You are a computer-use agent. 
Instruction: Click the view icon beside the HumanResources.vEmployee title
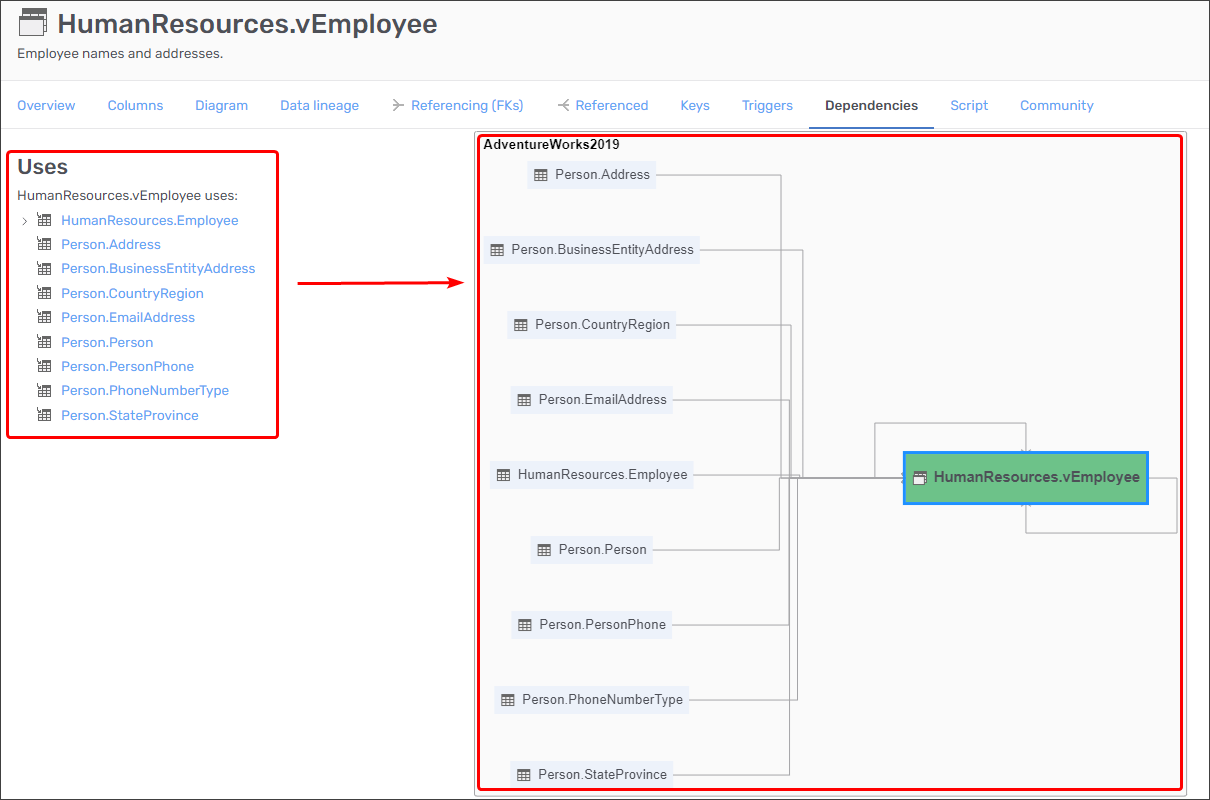tap(33, 24)
